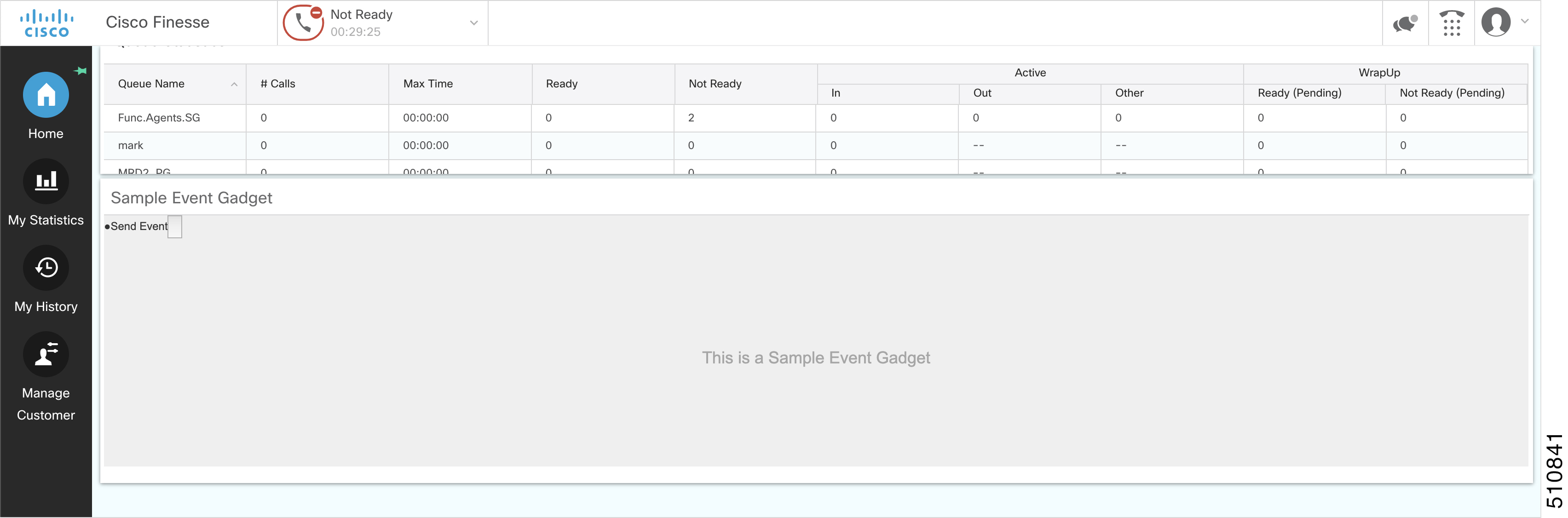Viewport: 1568px width, 518px height.
Task: Click the Not Ready phone status icon
Action: [x=303, y=23]
